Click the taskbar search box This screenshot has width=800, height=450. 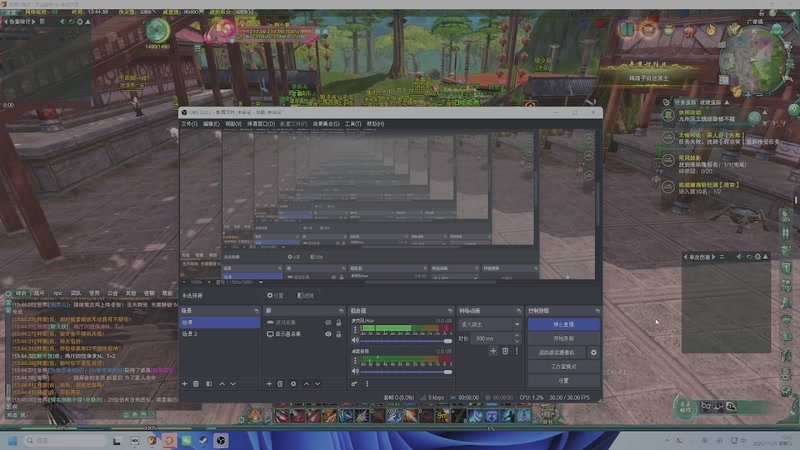point(65,441)
